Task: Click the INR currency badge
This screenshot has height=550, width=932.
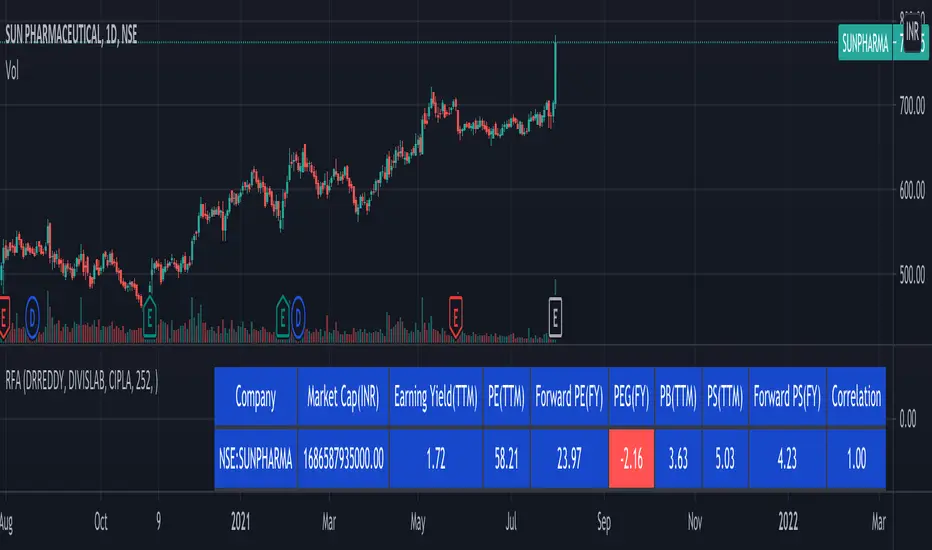Action: pyautogui.click(x=912, y=32)
